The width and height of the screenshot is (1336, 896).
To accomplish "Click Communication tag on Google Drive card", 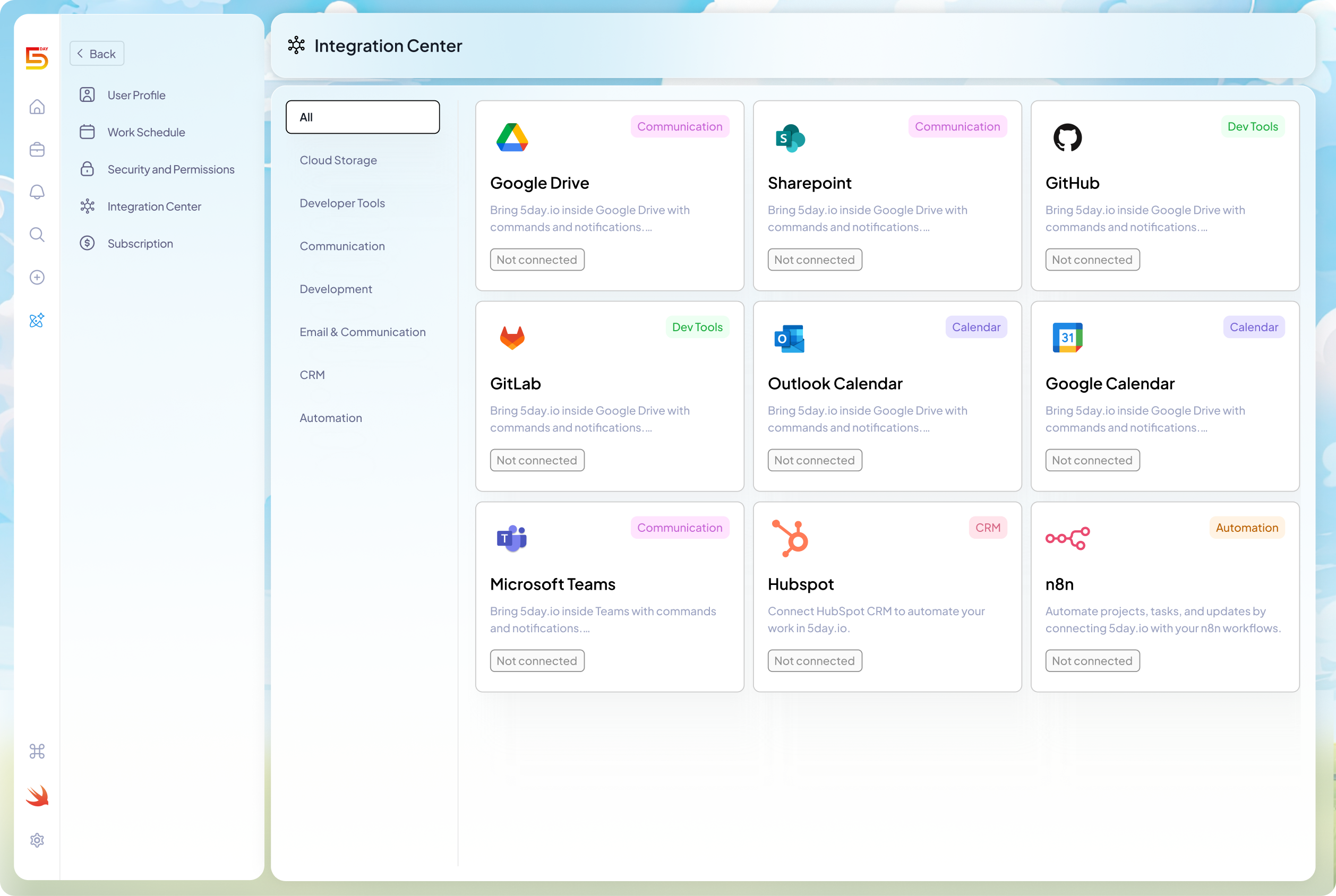I will (x=680, y=126).
